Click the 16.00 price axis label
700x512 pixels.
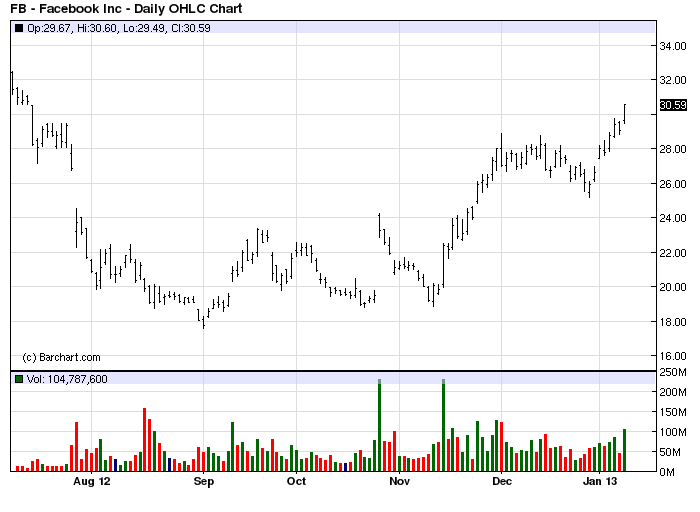[x=673, y=356]
